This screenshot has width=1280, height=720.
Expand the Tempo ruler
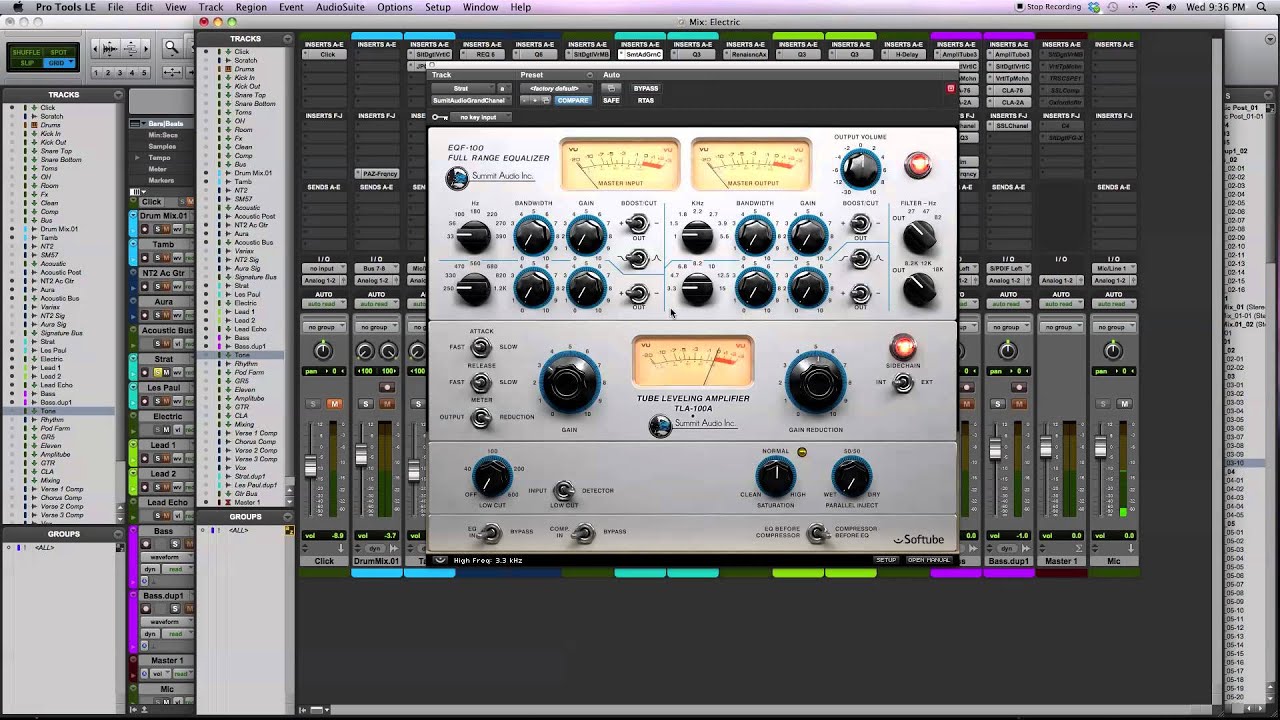[138, 158]
